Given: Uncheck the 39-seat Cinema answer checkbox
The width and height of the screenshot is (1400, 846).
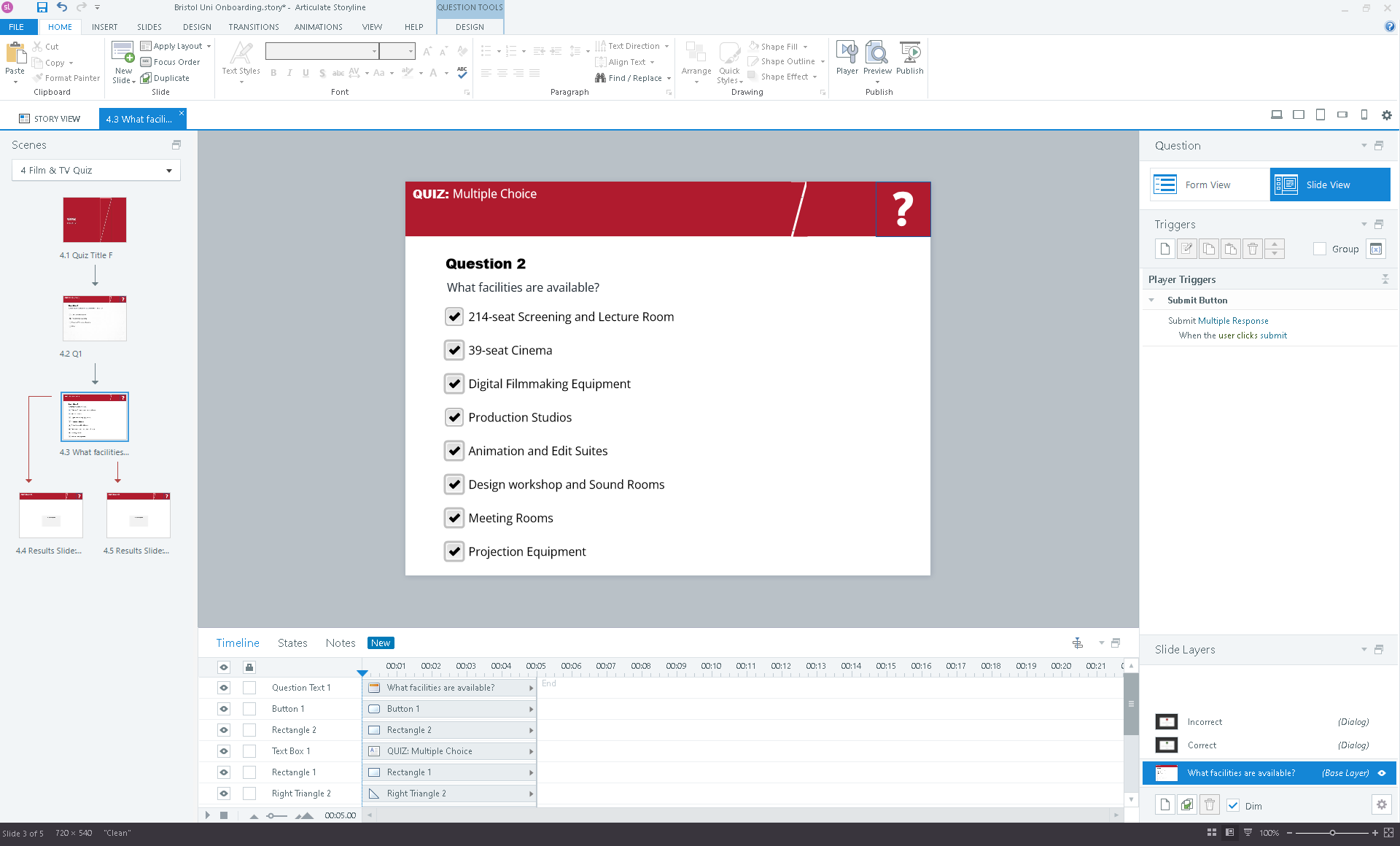Looking at the screenshot, I should point(454,350).
